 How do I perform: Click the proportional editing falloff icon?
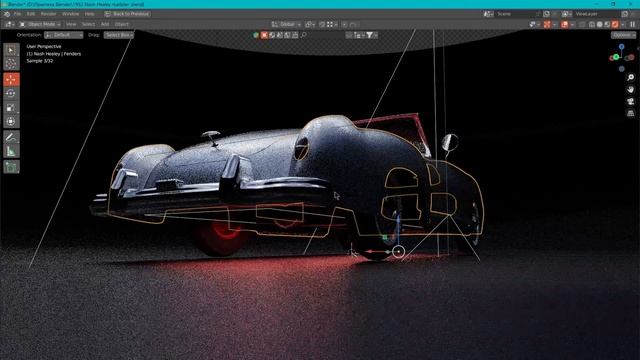353,25
